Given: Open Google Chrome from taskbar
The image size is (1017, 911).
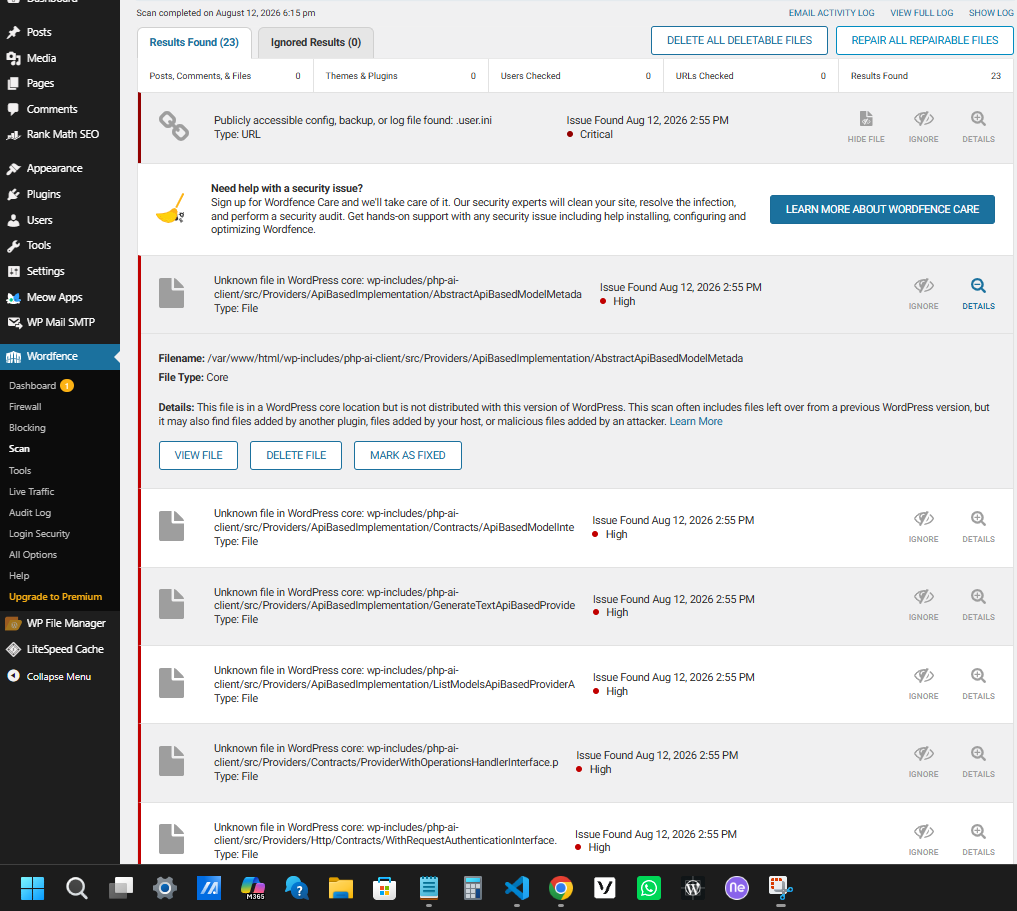Looking at the screenshot, I should pyautogui.click(x=560, y=888).
